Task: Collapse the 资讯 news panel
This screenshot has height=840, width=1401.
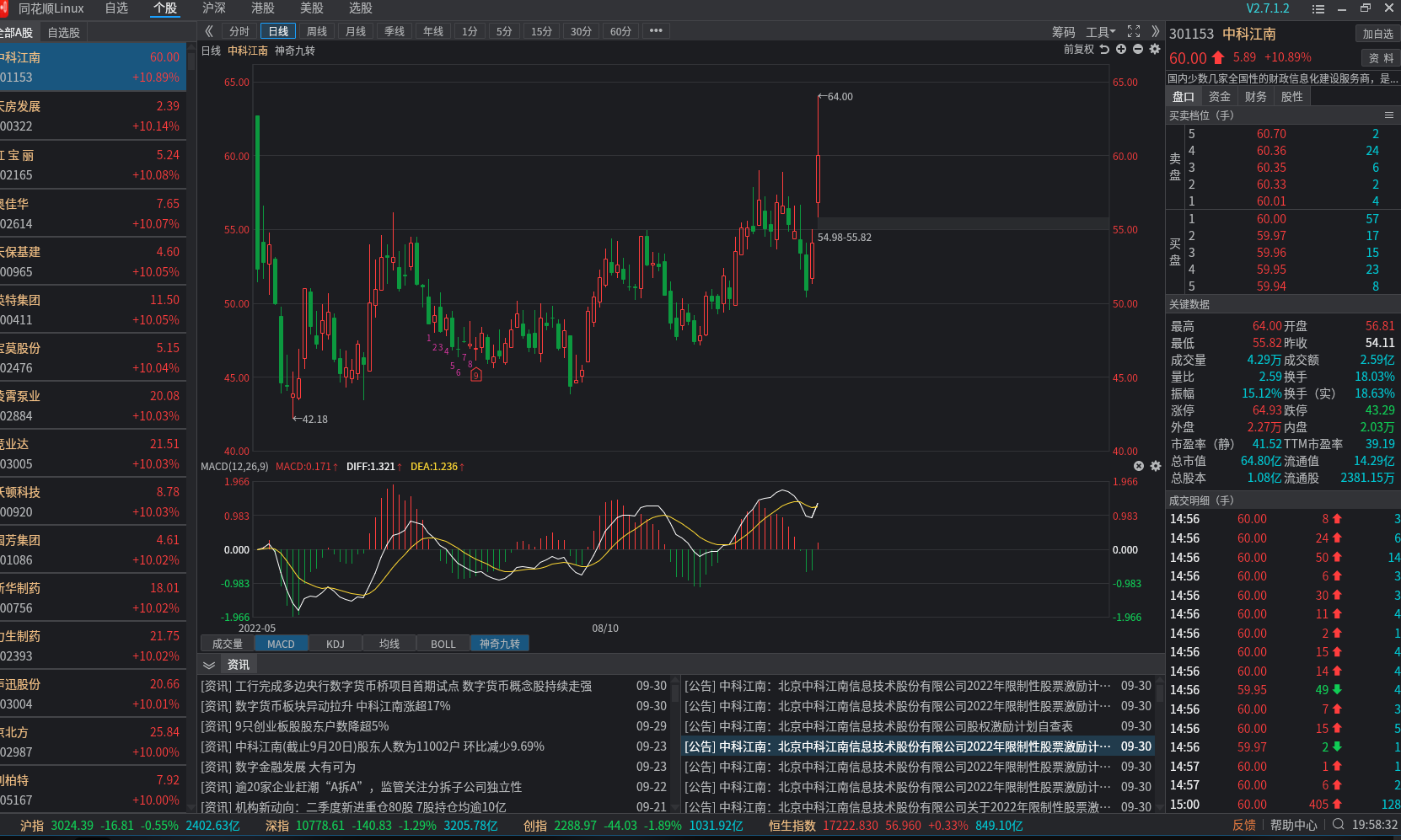Action: 209,665
